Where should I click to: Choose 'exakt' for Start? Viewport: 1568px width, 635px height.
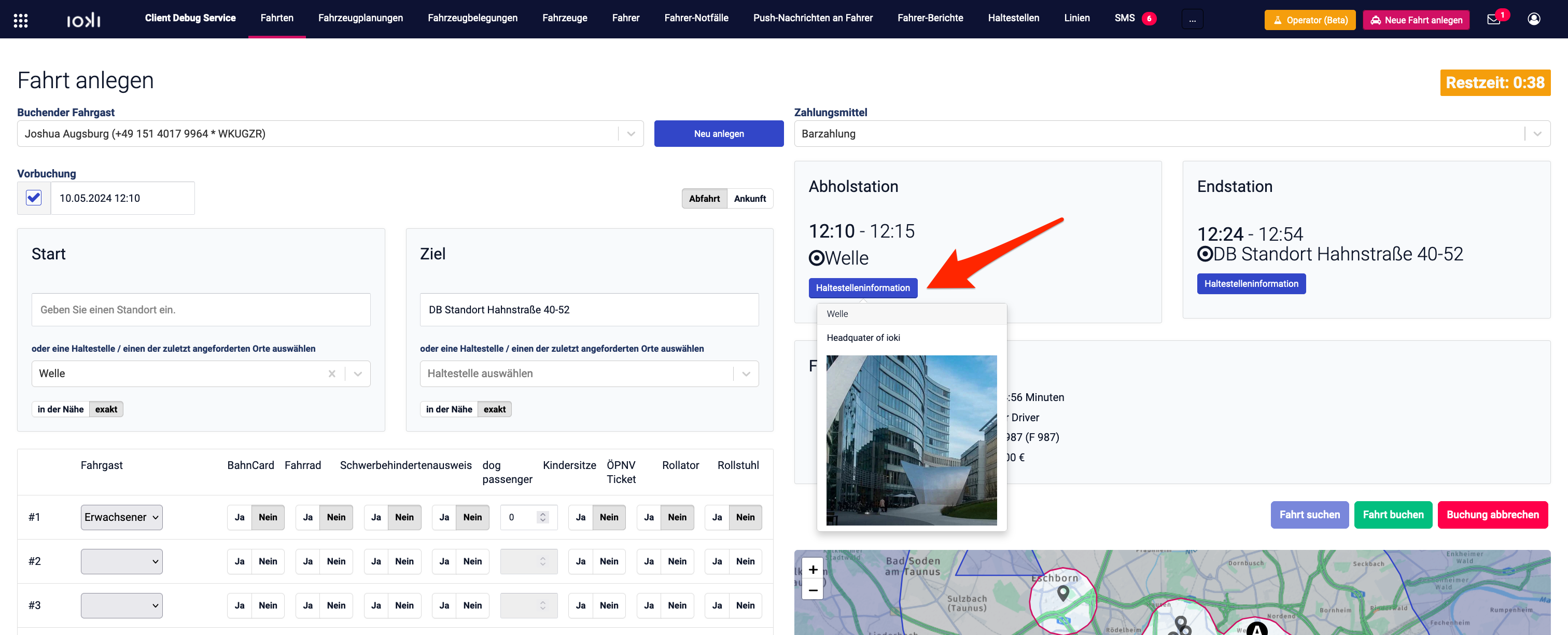click(x=106, y=409)
